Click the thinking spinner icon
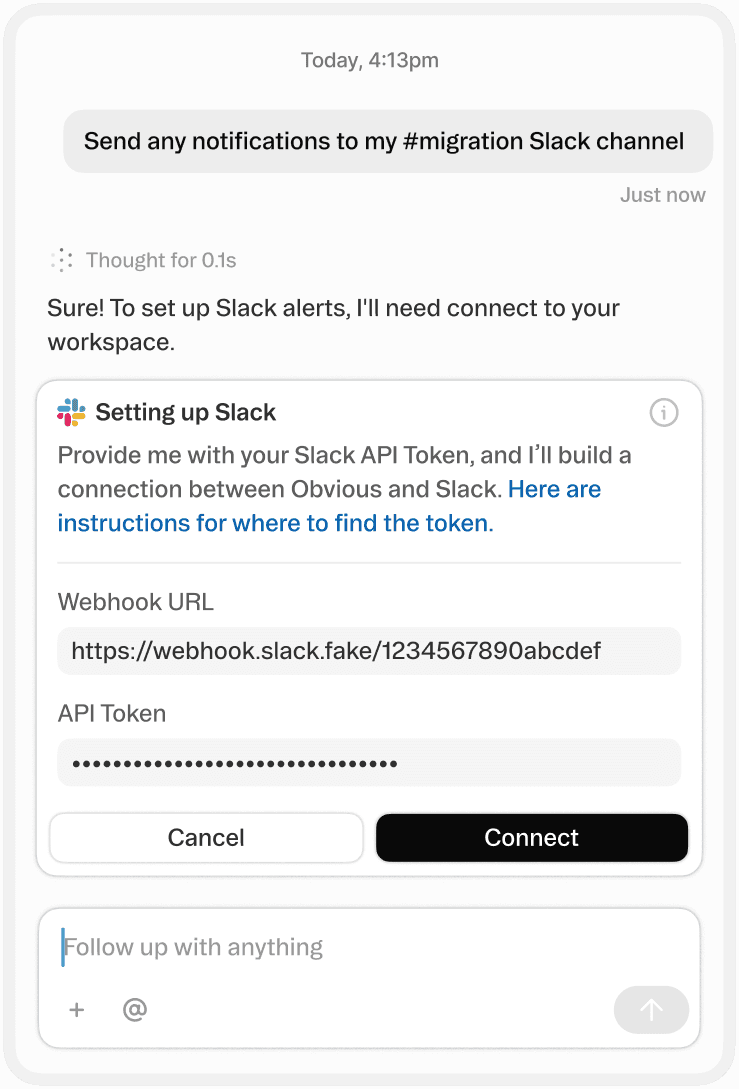This screenshot has height=1089, width=739. (x=61, y=260)
